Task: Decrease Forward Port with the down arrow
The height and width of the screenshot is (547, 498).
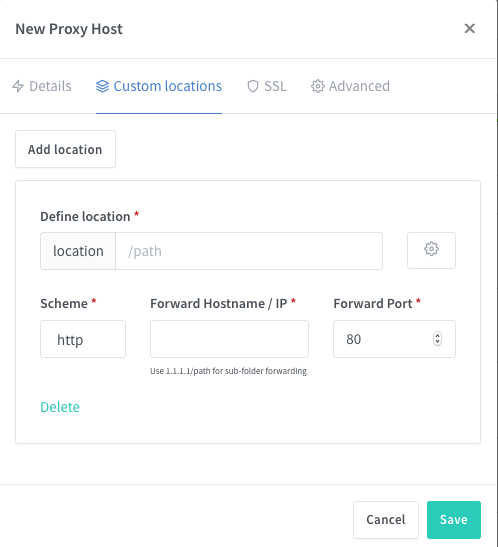Action: [x=437, y=342]
